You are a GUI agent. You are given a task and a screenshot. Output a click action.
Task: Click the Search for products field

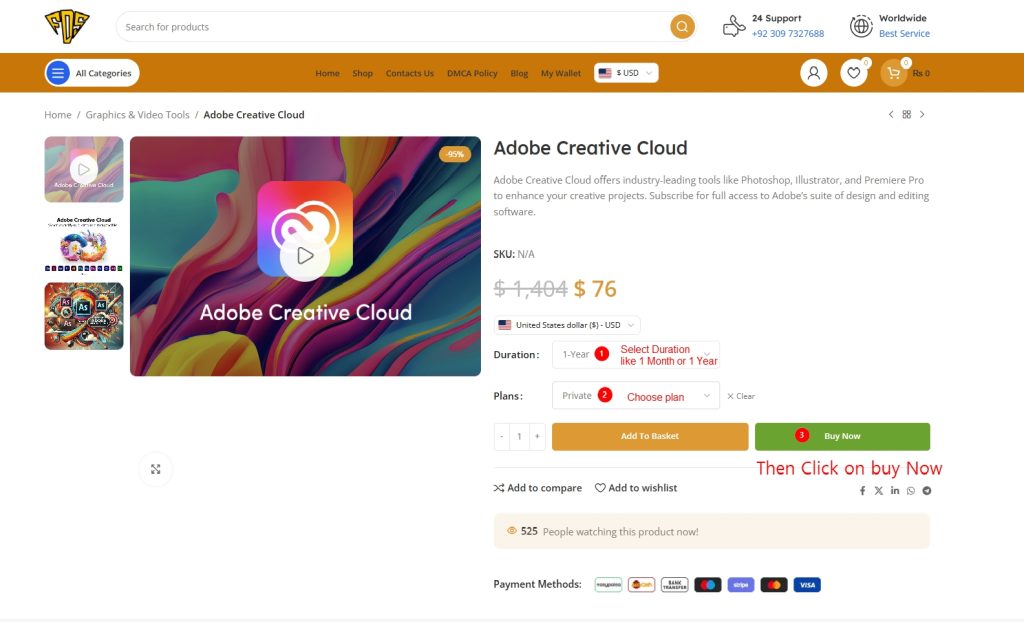tap(392, 27)
